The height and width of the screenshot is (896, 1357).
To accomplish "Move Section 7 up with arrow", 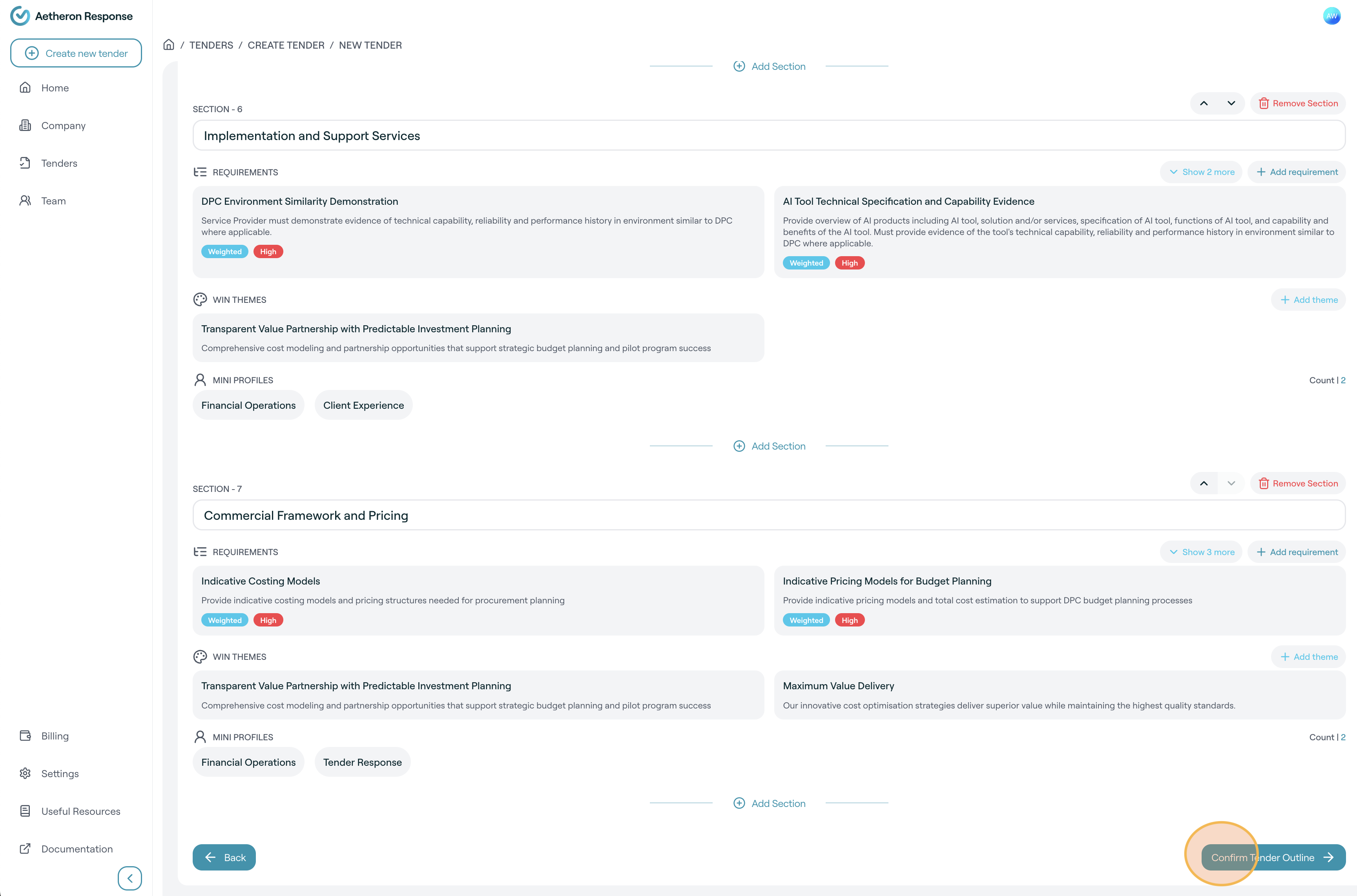I will 1203,483.
